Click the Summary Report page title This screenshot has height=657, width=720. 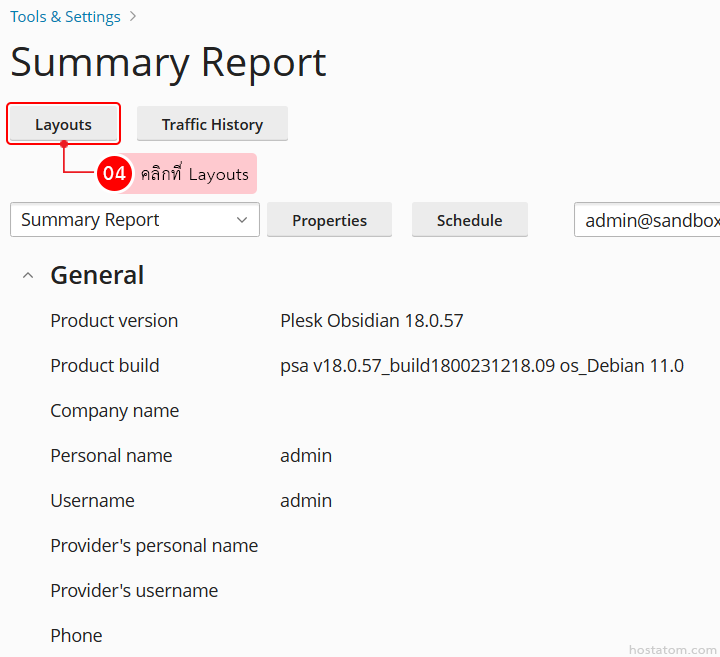pos(168,63)
